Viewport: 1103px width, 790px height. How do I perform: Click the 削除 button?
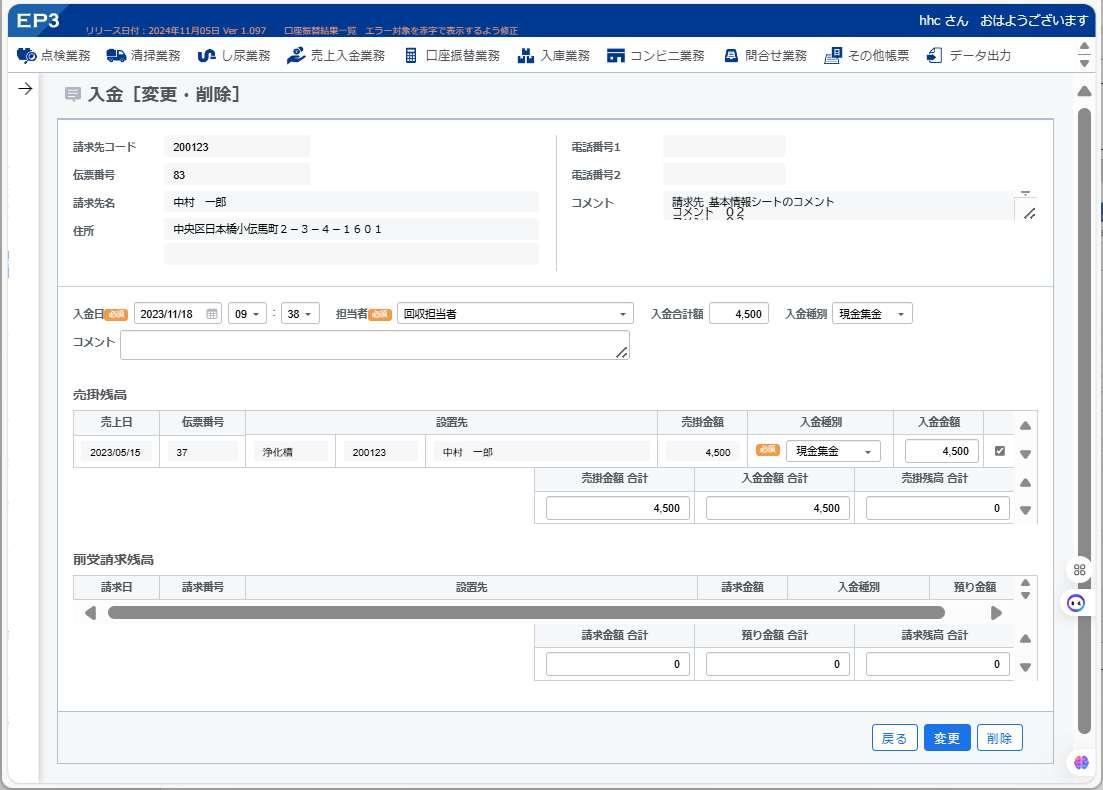point(1000,738)
